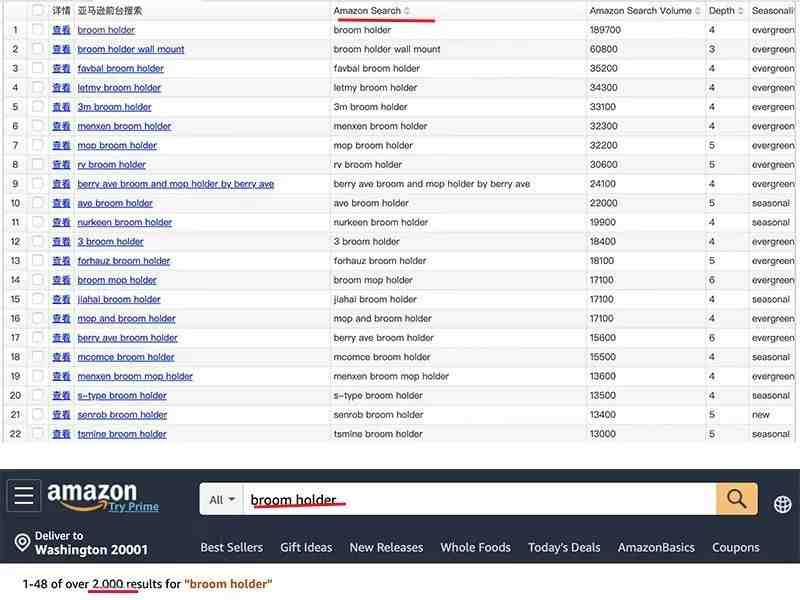Open the forhauz broom holder link

pos(123,261)
